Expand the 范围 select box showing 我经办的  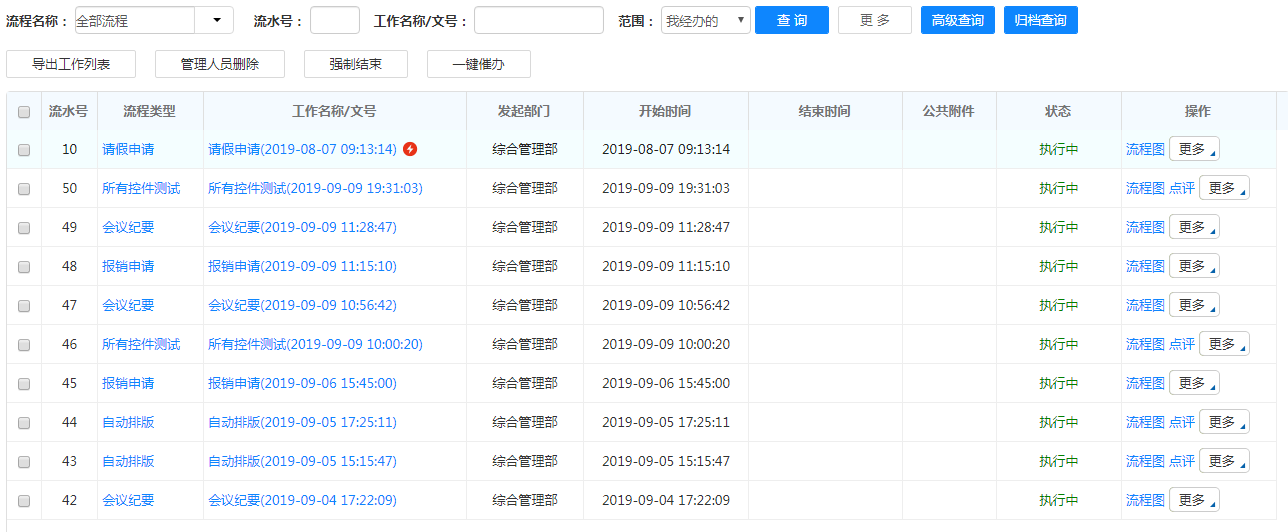705,21
